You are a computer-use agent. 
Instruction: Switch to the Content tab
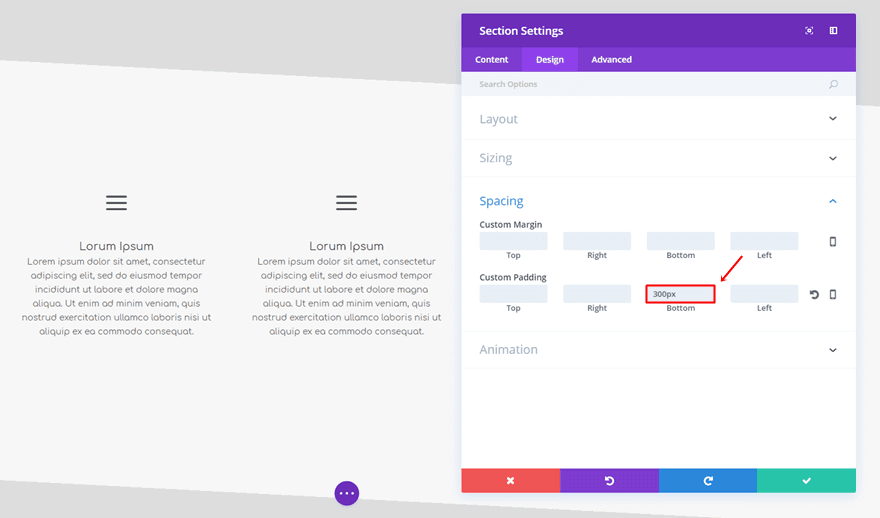[492, 59]
